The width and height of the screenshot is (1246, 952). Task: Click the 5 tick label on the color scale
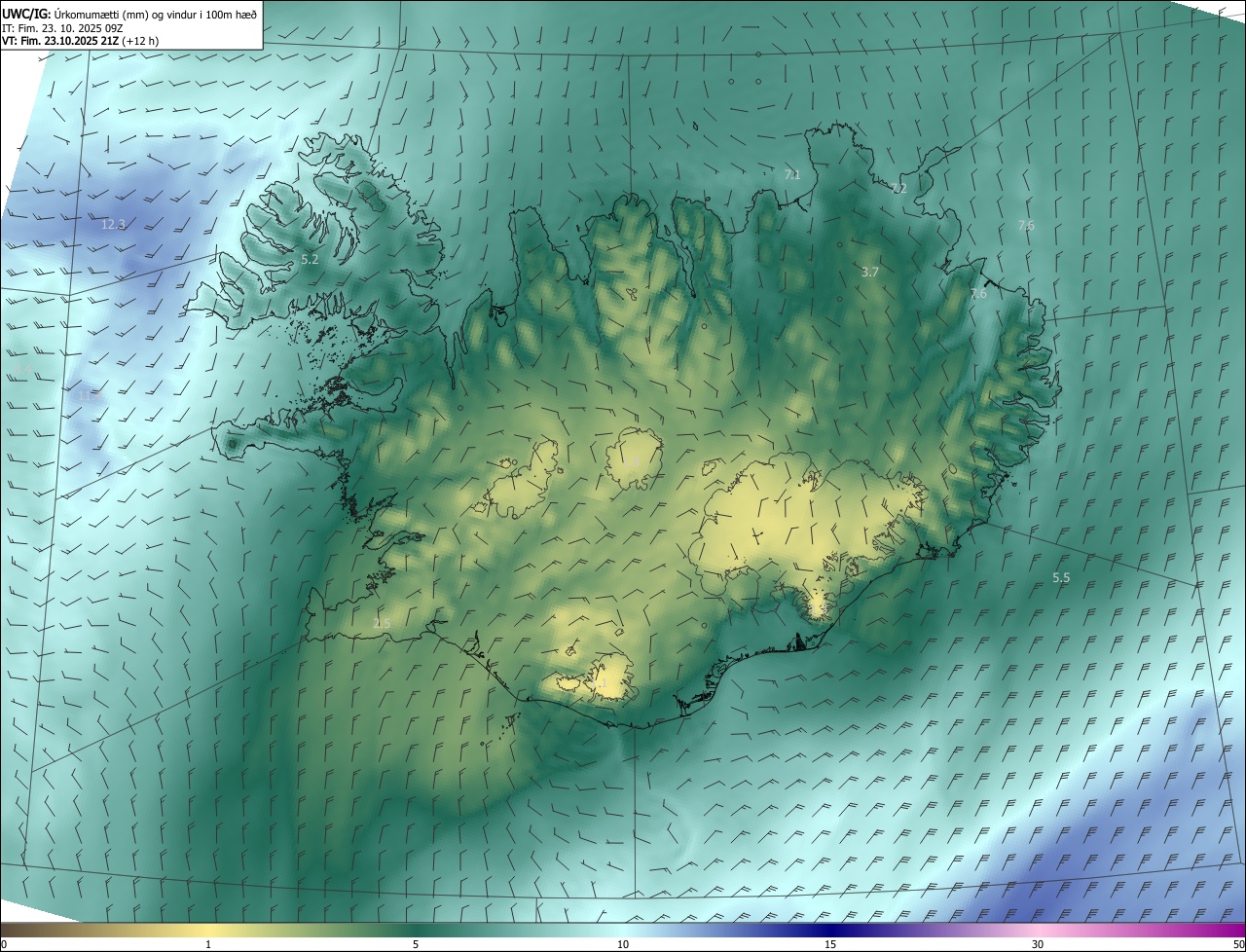(x=416, y=945)
